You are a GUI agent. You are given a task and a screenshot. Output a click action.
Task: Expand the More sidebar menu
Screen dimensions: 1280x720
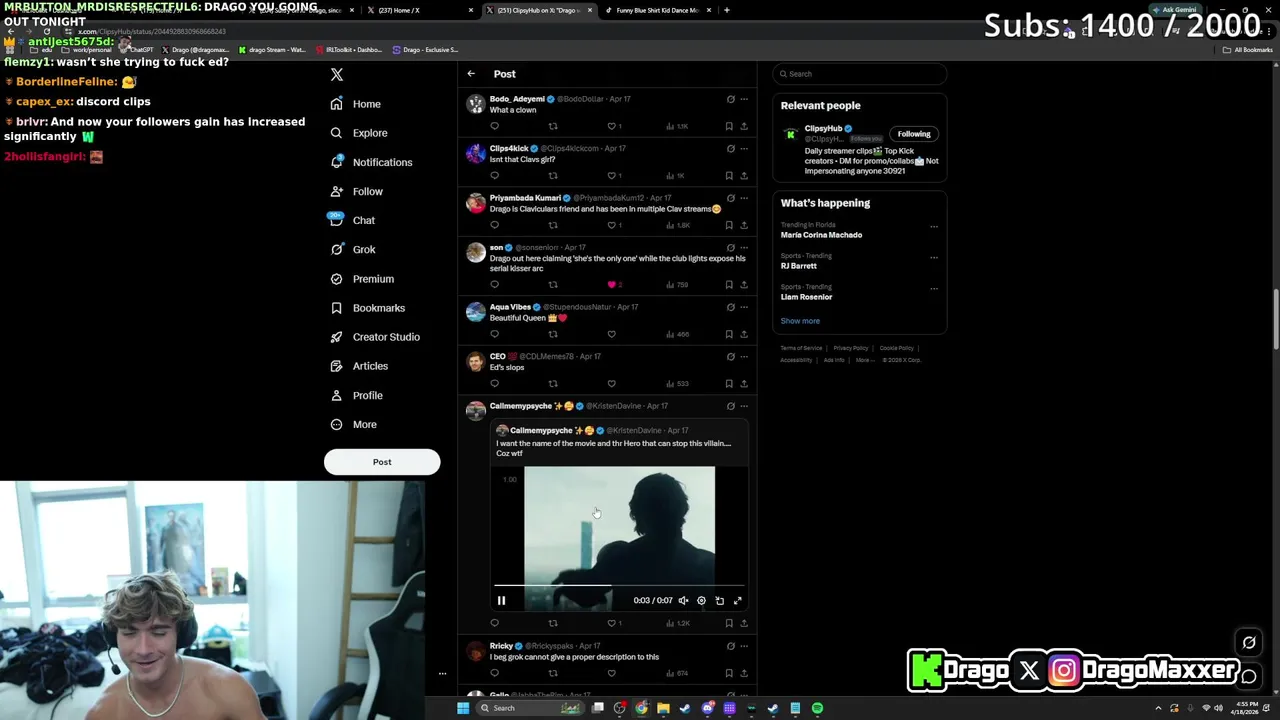tap(353, 425)
